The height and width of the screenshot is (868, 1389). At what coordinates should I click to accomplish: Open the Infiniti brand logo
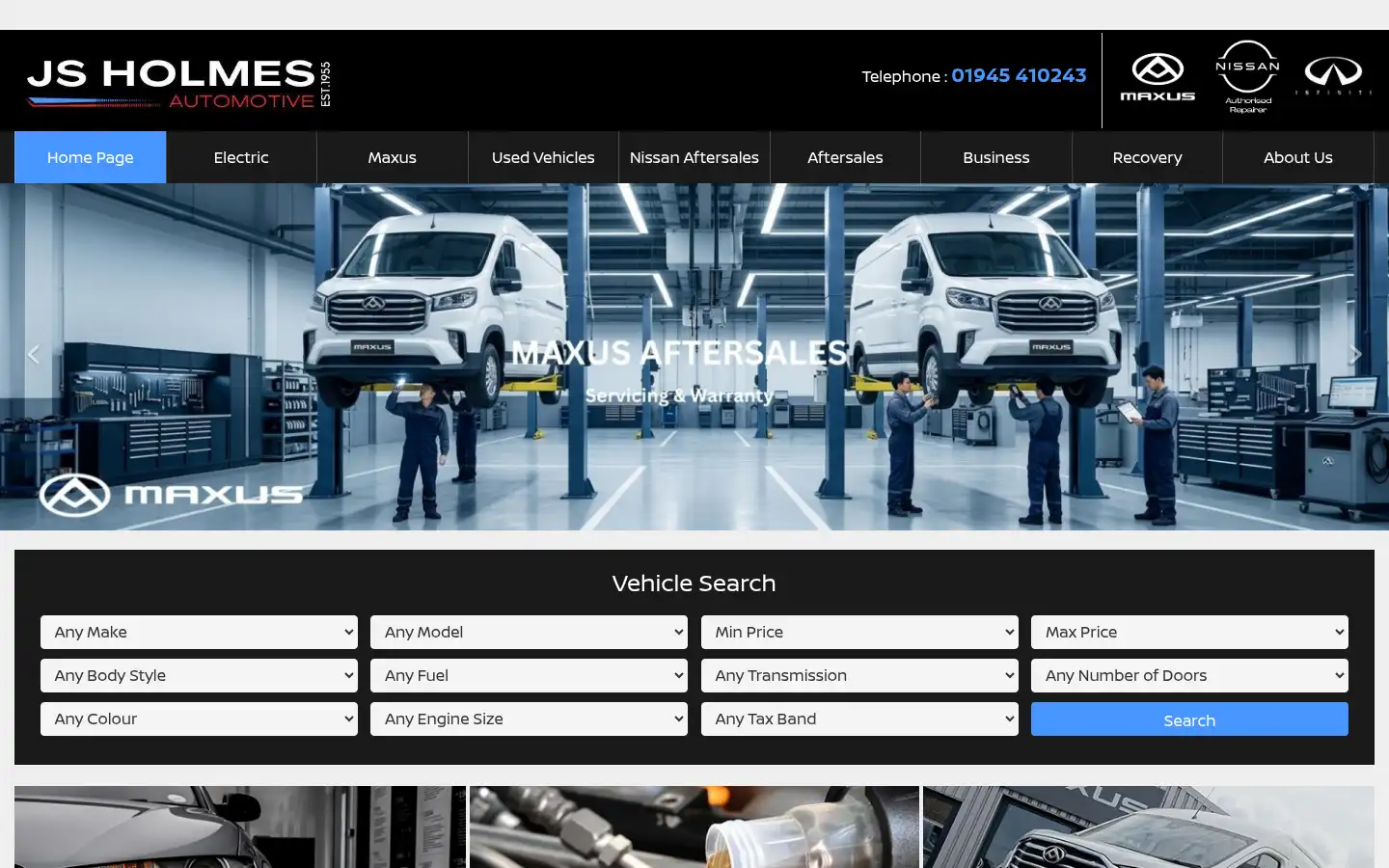point(1334,76)
